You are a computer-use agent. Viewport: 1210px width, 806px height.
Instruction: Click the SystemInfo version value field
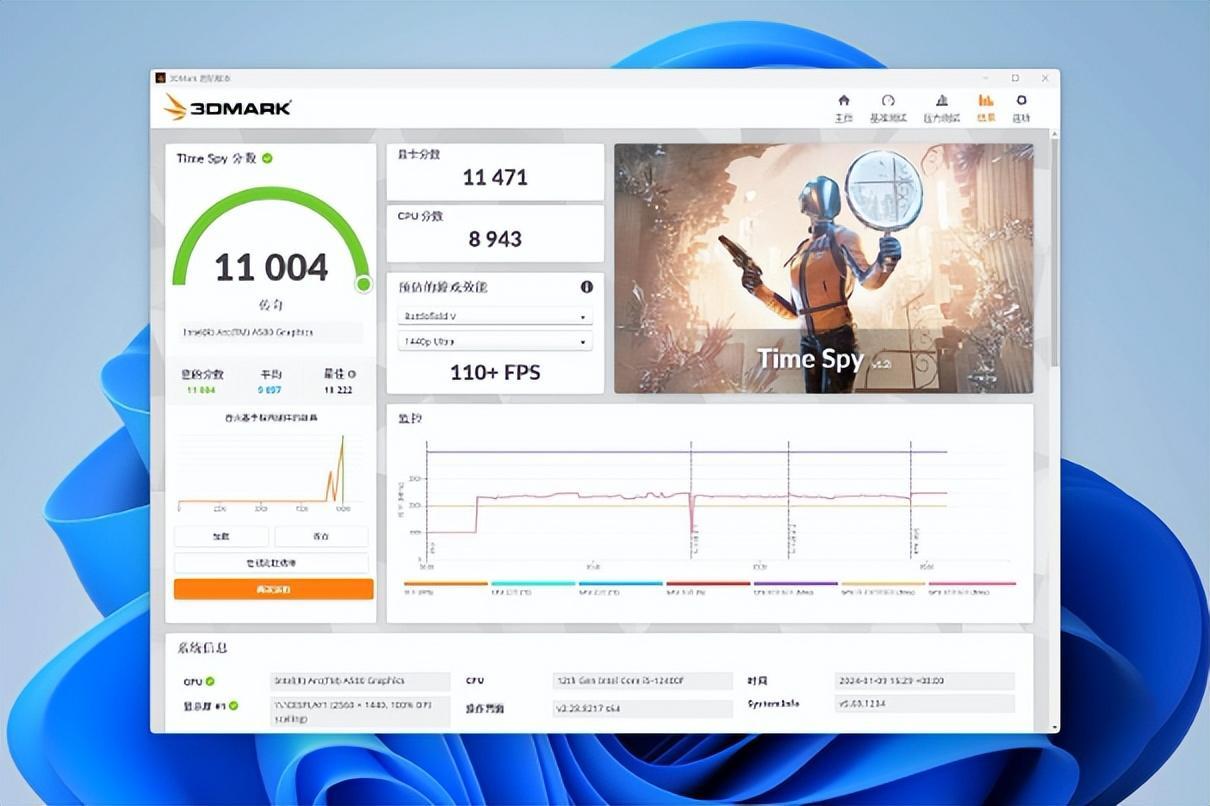click(x=924, y=703)
